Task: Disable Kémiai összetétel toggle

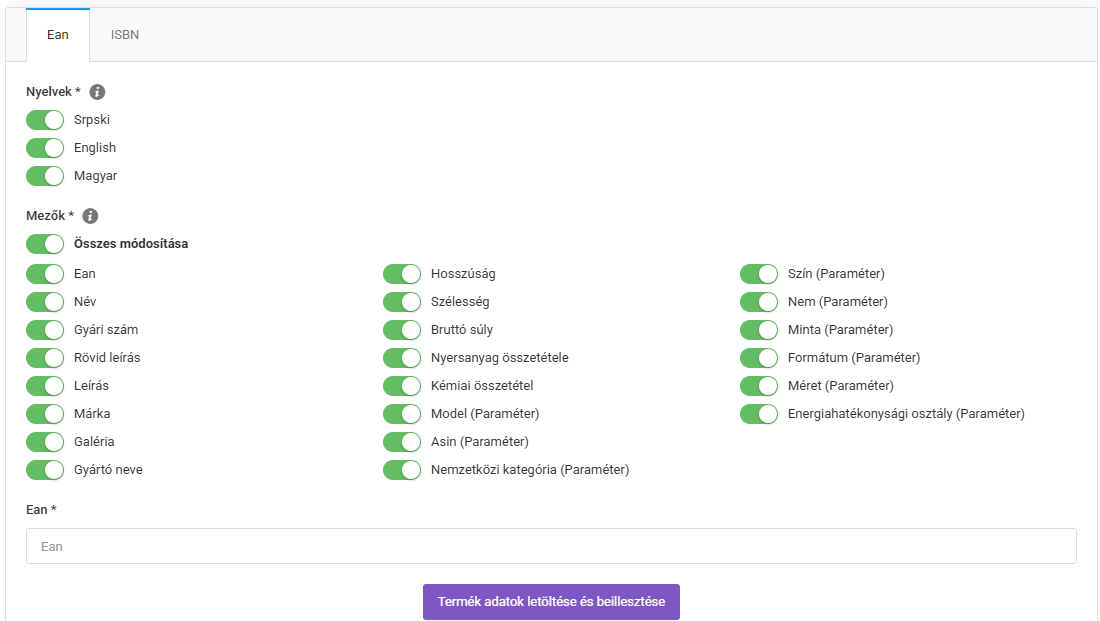Action: point(402,386)
